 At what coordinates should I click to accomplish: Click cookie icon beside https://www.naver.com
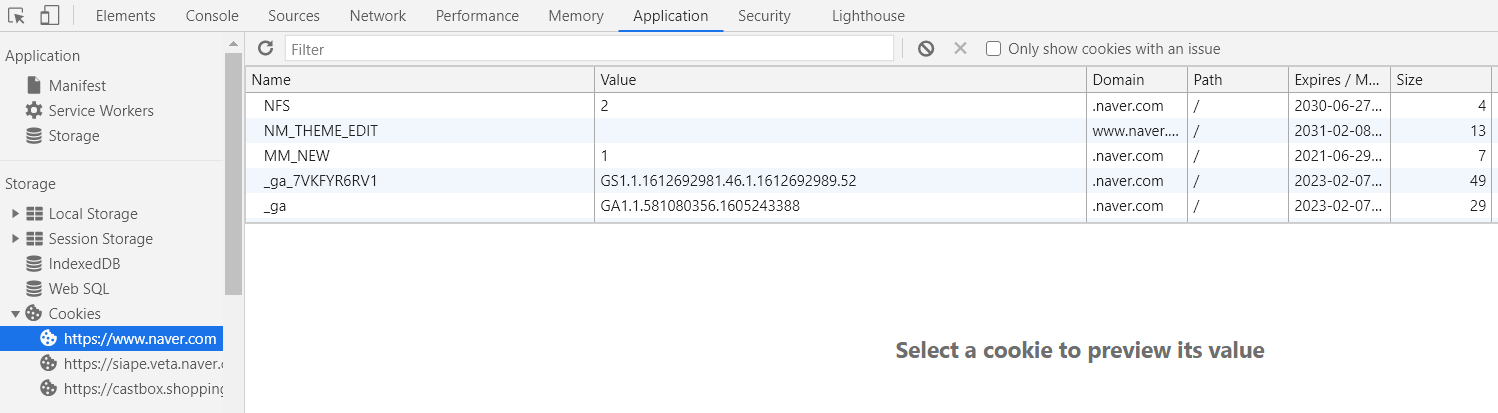click(x=49, y=338)
